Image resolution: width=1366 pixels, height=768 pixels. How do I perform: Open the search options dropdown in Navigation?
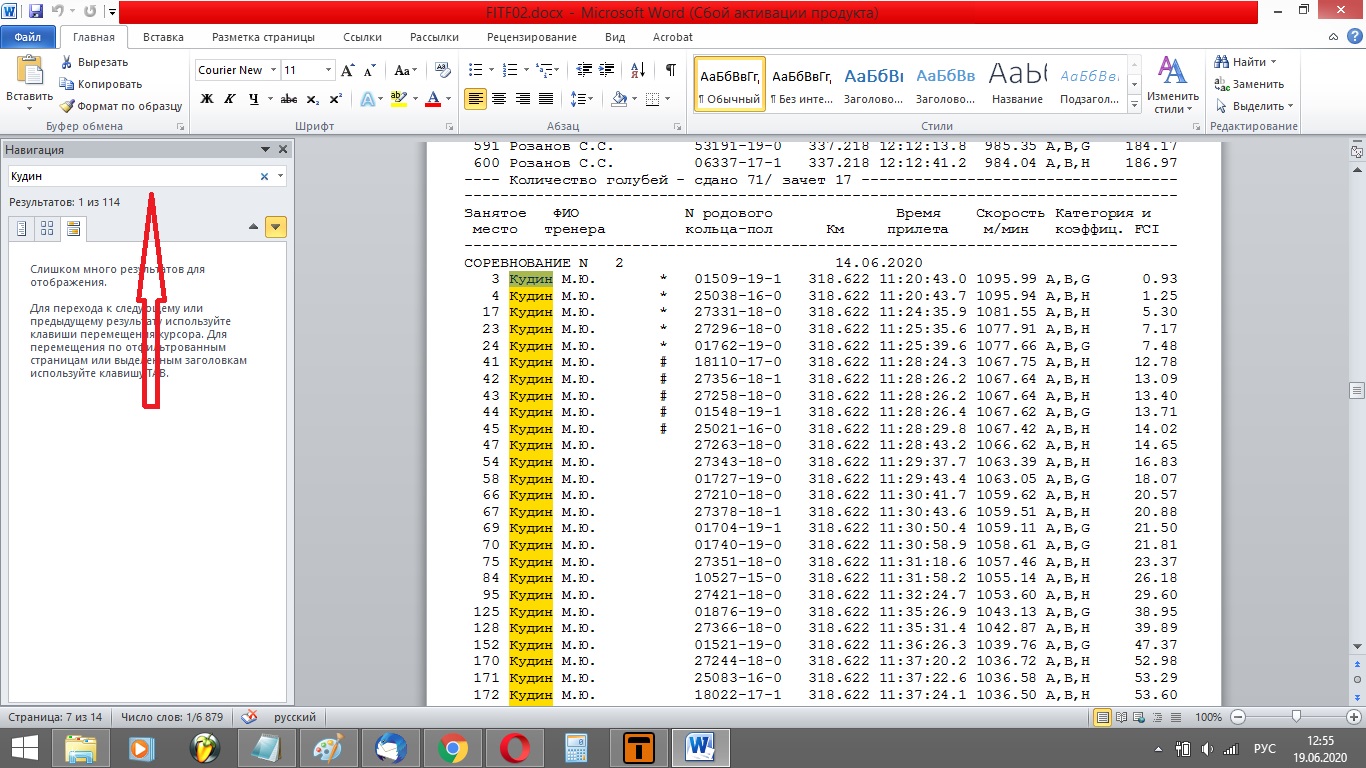tap(280, 176)
